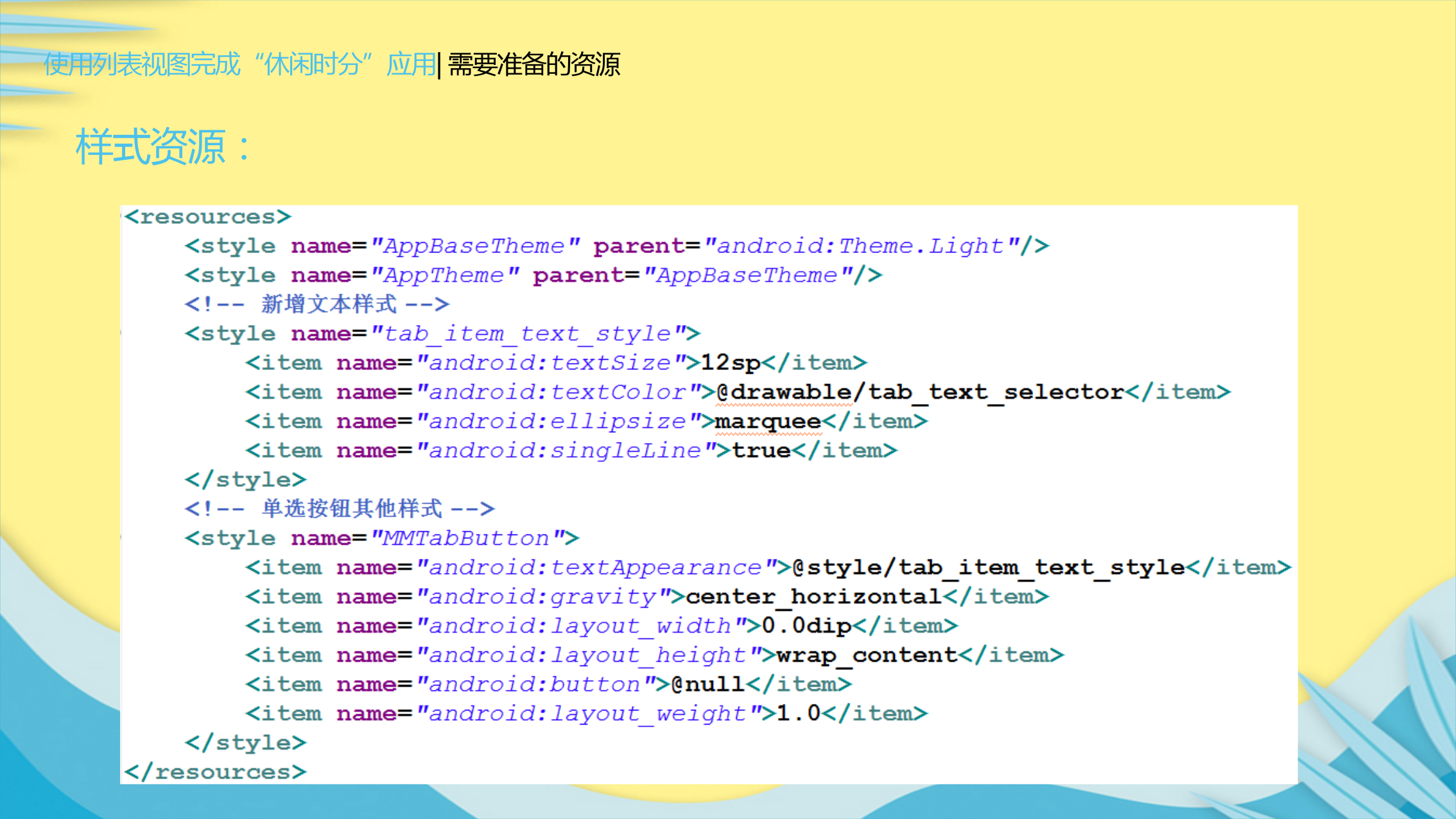
Task: Click the comment 单选按钮其他样式
Action: 340,509
